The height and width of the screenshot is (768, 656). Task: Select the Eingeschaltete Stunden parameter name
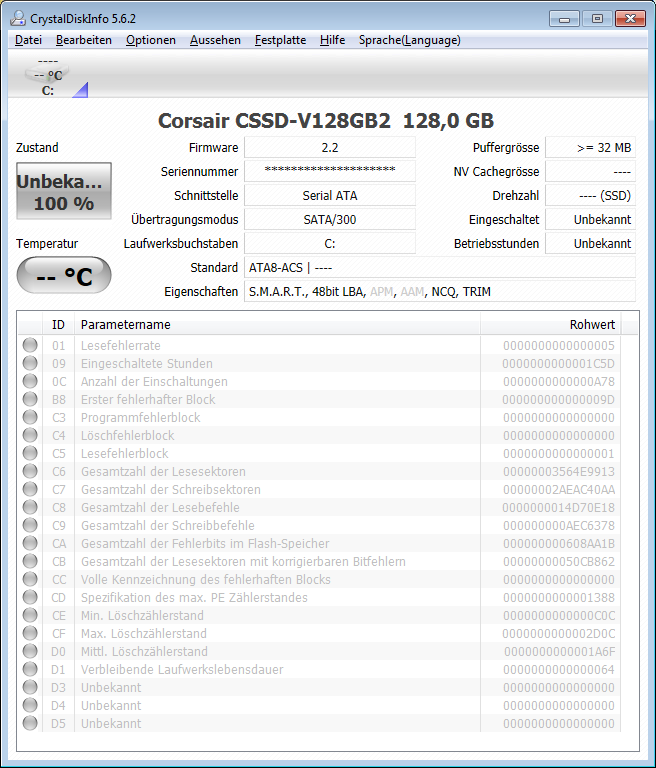click(146, 364)
